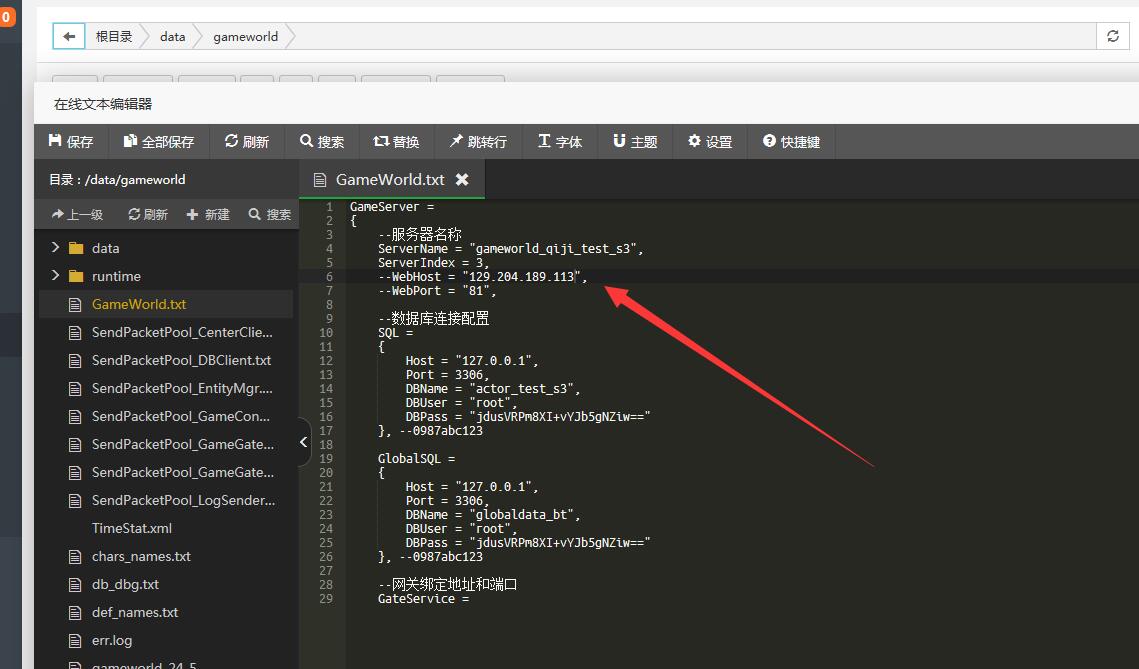Refresh the editor via toolbar refresh button
The height and width of the screenshot is (669, 1139).
tap(247, 142)
